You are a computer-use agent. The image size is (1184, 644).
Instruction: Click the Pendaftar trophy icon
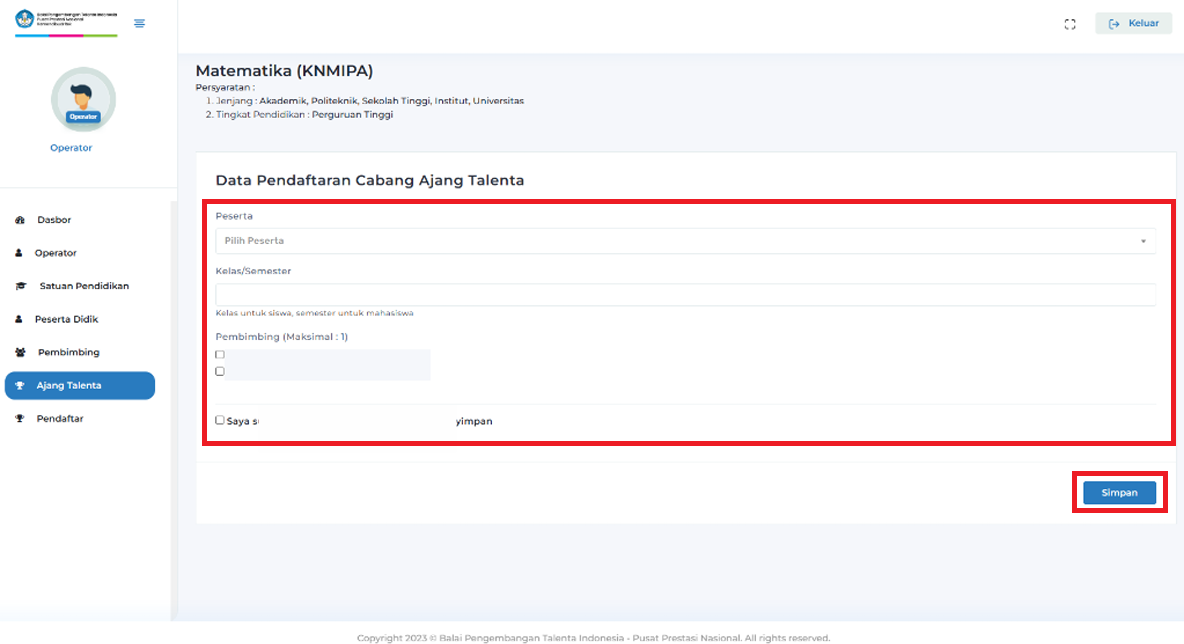pyautogui.click(x=20, y=419)
